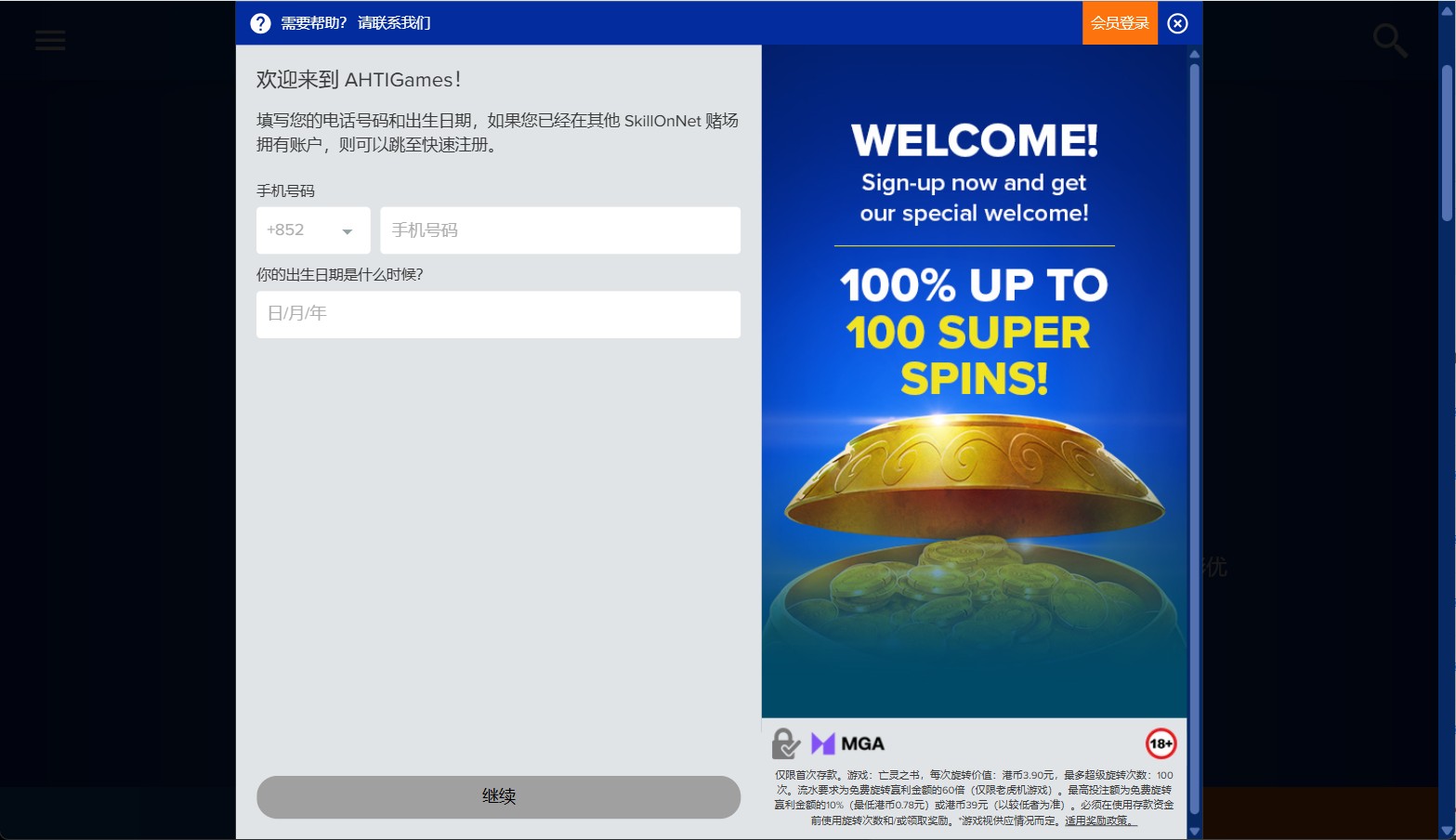This screenshot has height=840, width=1456.
Task: Click the 100 SUPER SPINS! promo text
Action: (969, 356)
